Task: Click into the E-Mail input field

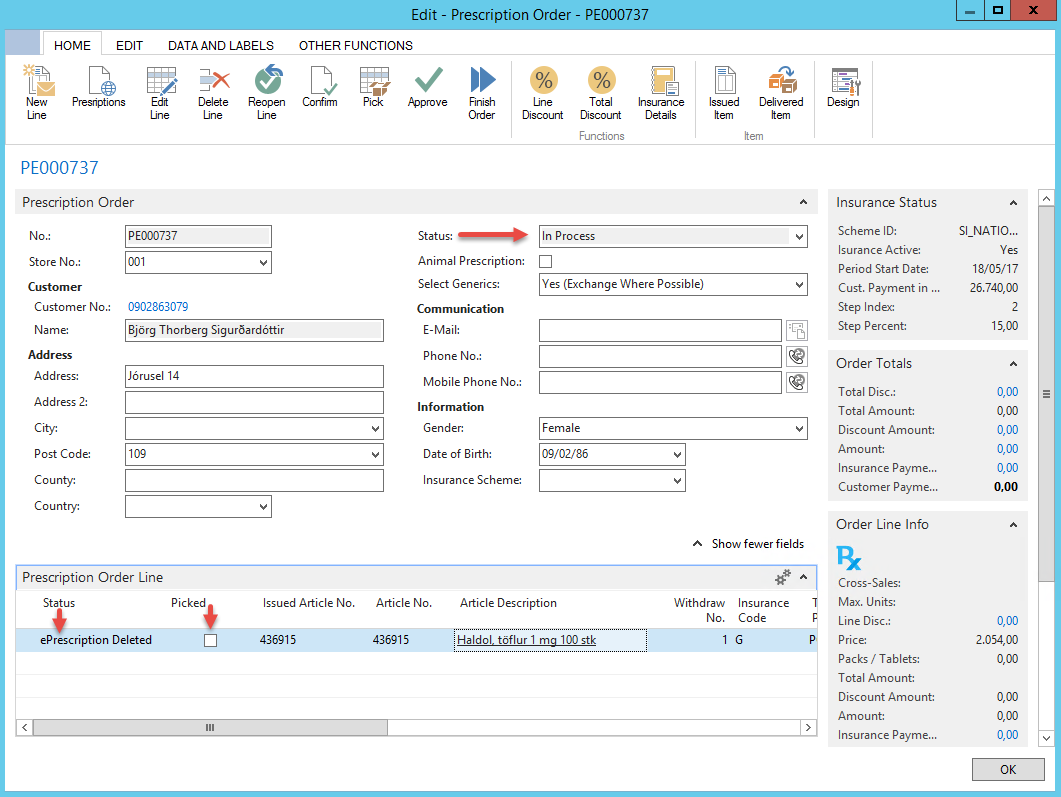Action: pos(659,330)
